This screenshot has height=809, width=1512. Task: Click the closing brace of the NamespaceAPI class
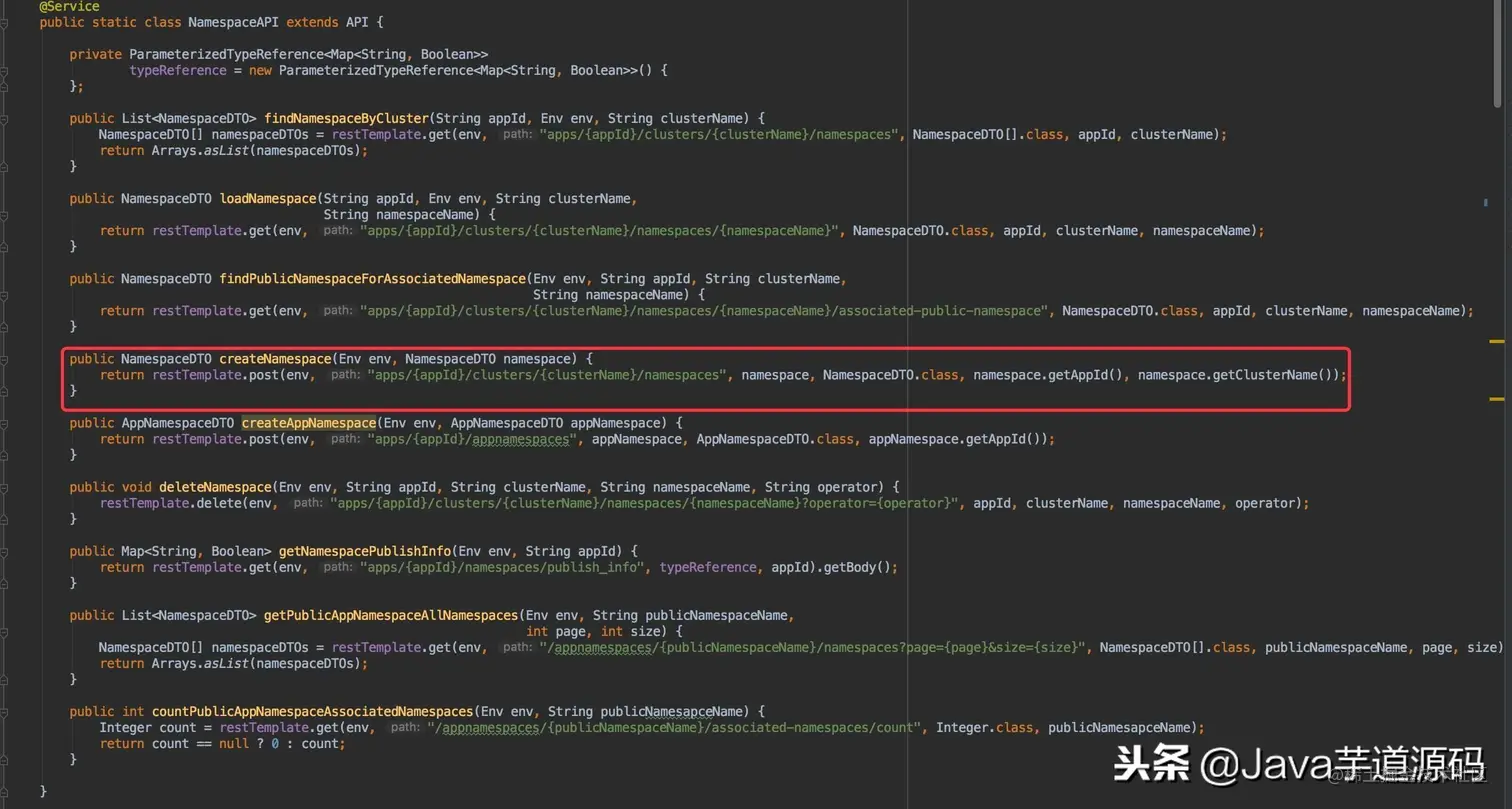(42, 789)
